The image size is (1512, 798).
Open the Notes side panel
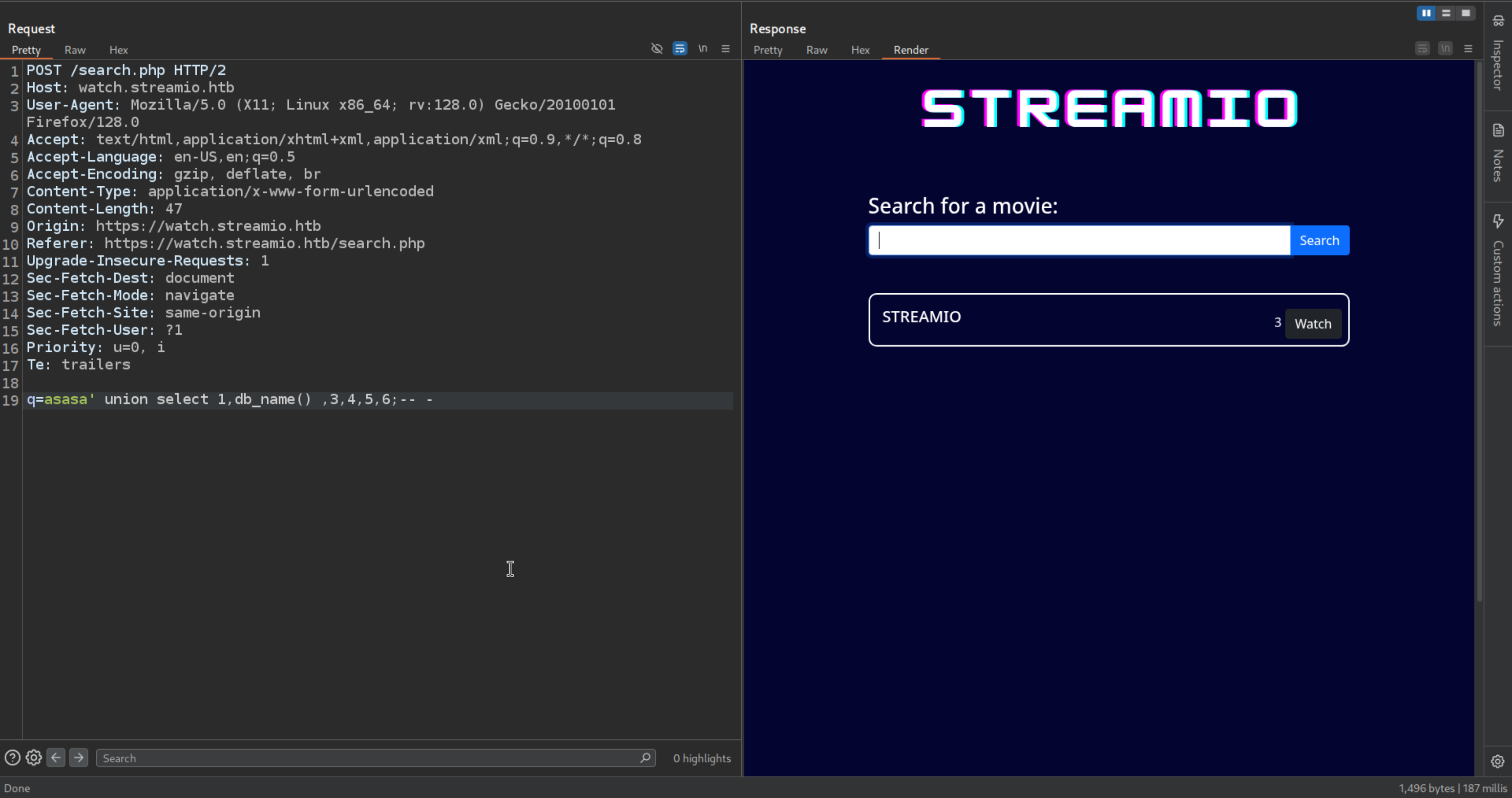coord(1498,154)
